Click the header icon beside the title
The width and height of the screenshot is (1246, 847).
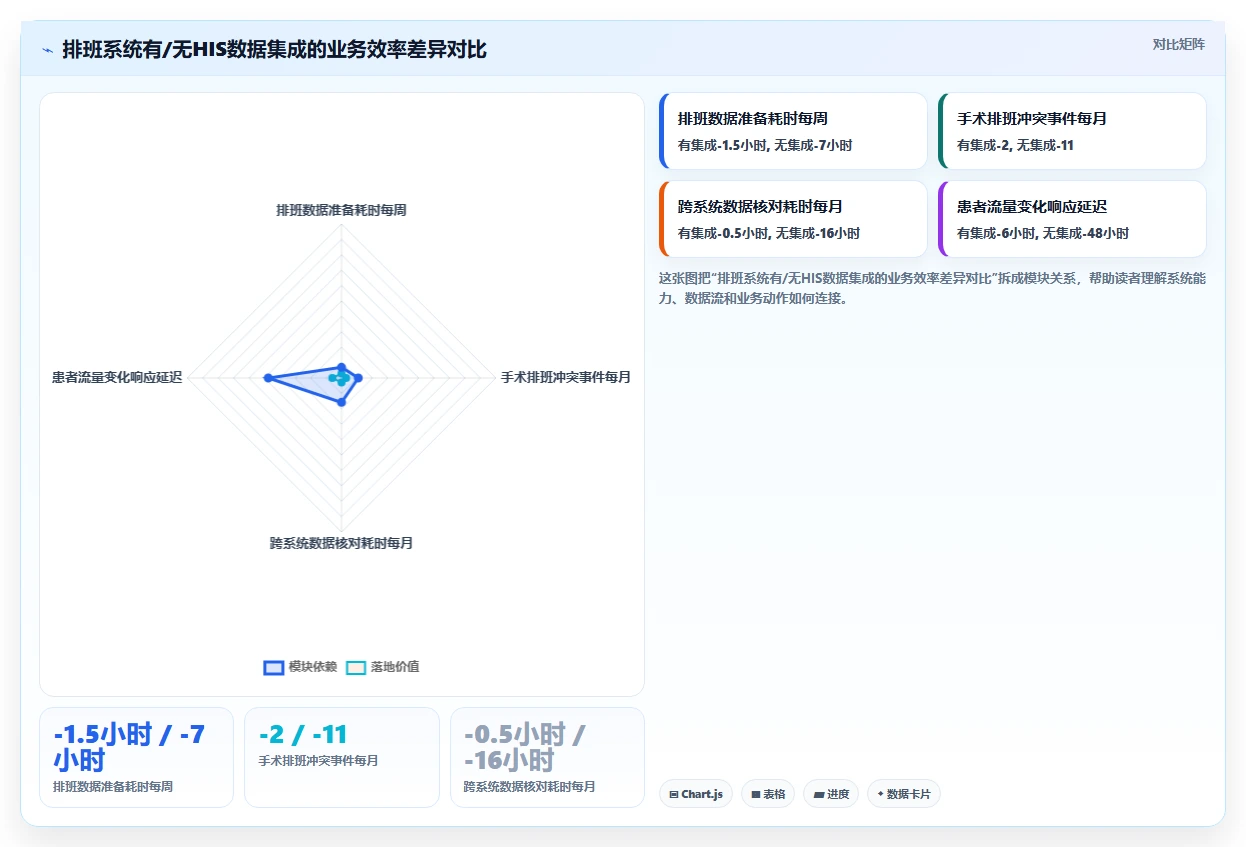pyautogui.click(x=47, y=50)
